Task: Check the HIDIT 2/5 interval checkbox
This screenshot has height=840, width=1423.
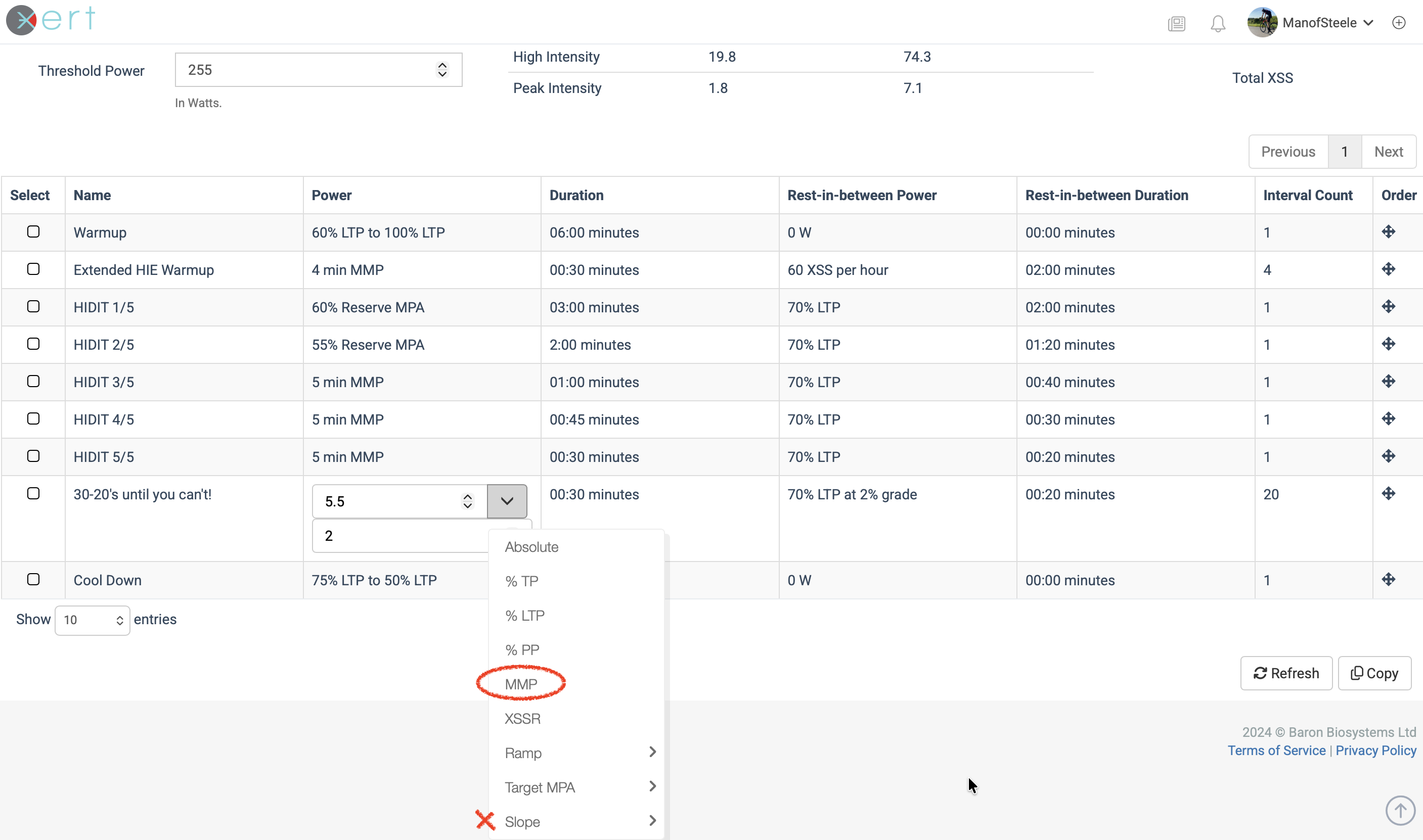Action: 33,344
